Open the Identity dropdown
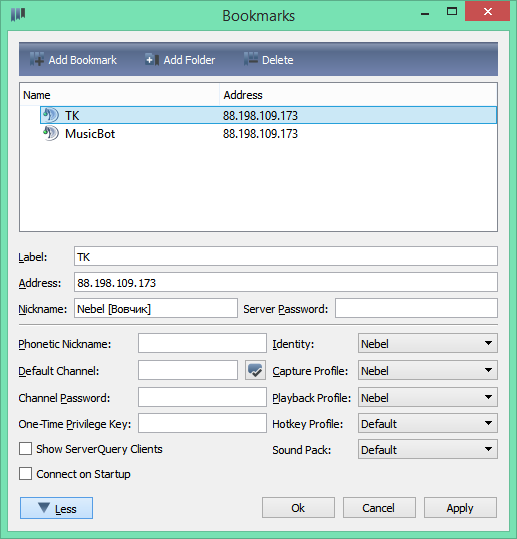The image size is (517, 539). click(x=428, y=343)
